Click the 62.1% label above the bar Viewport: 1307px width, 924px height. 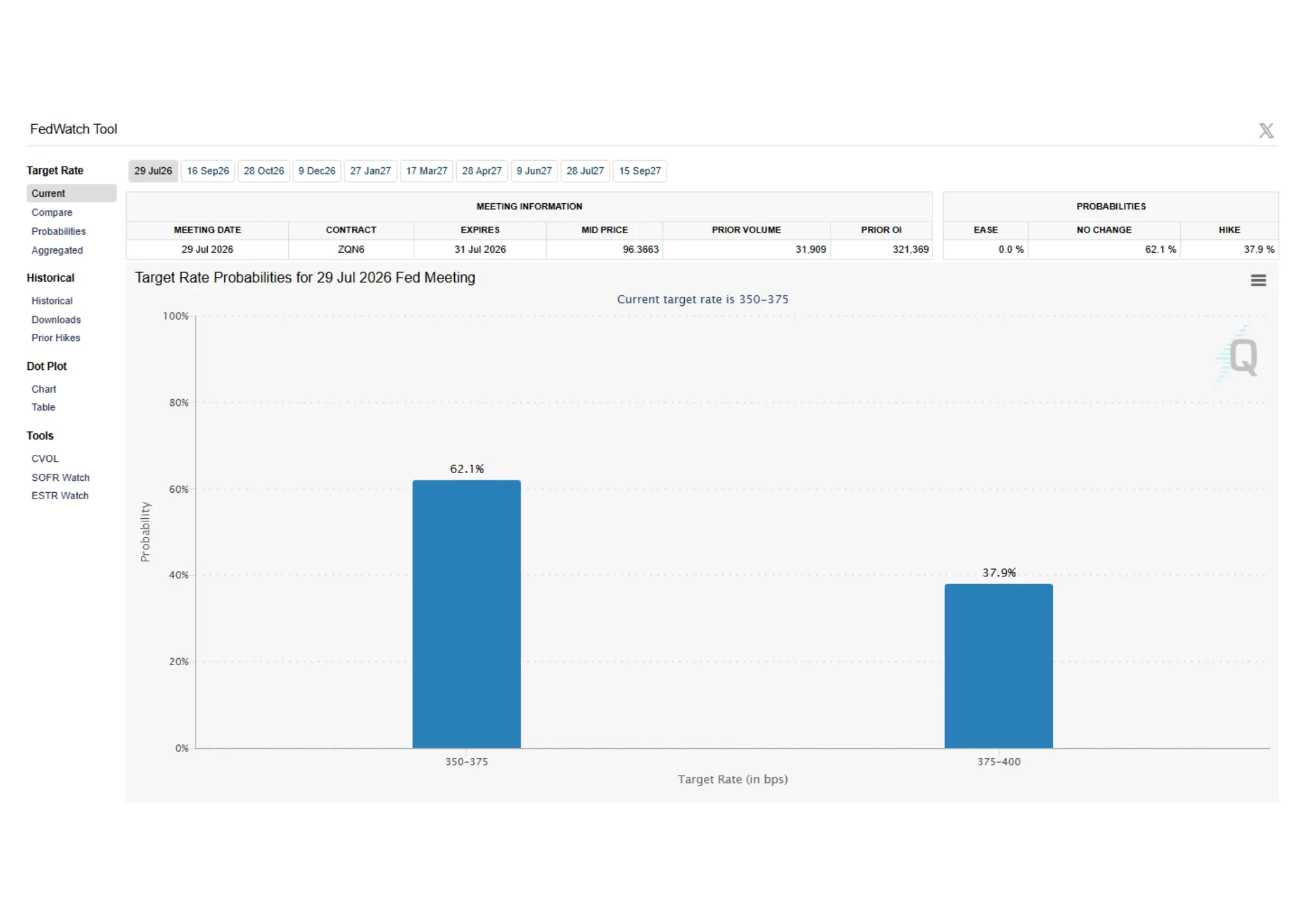[x=467, y=469]
